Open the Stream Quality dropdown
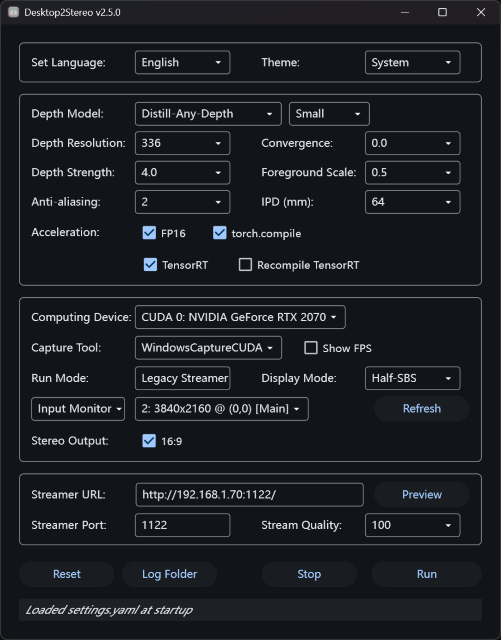The width and height of the screenshot is (501, 640). click(412, 525)
